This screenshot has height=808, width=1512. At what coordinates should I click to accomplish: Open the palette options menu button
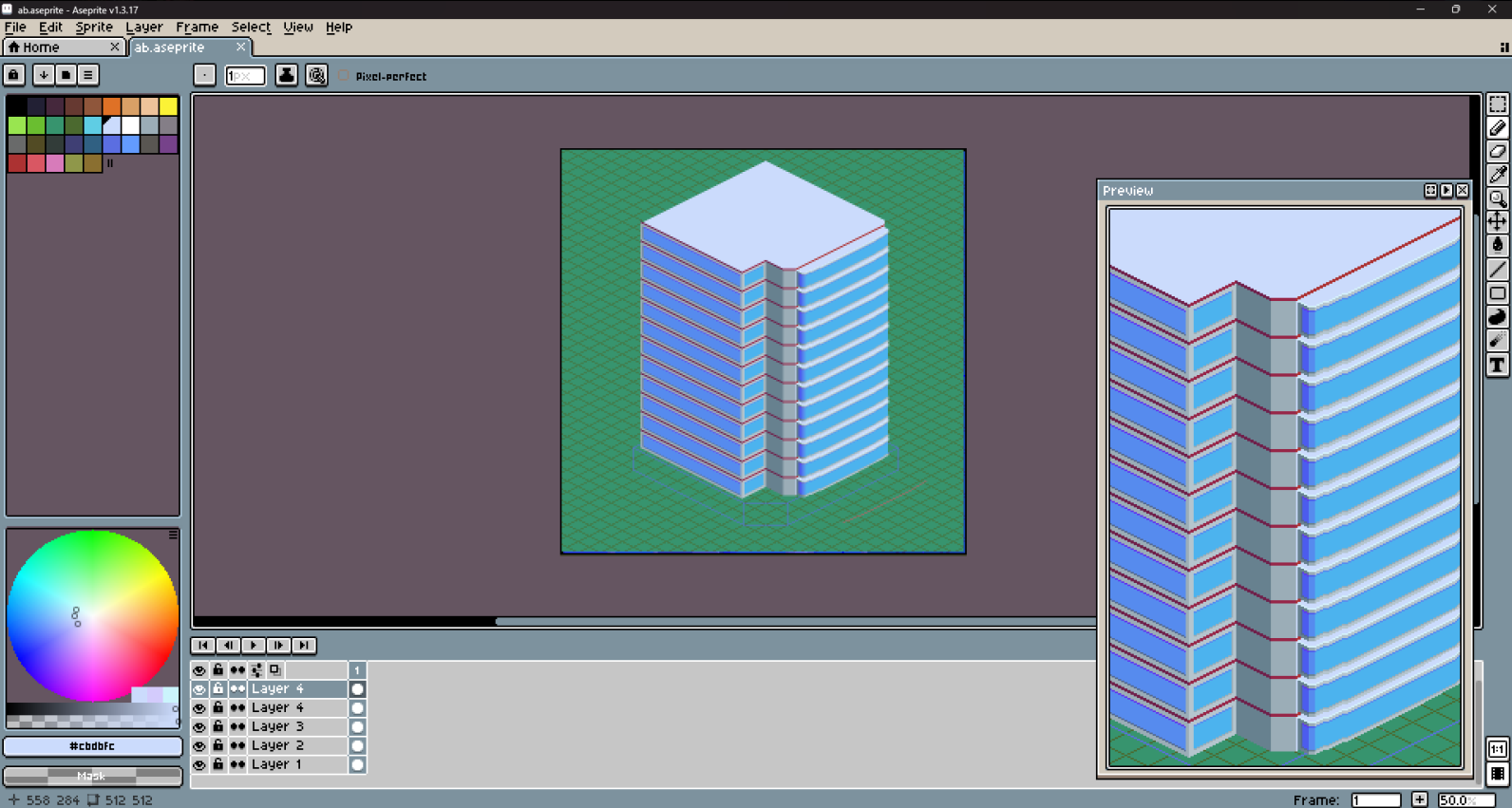88,75
